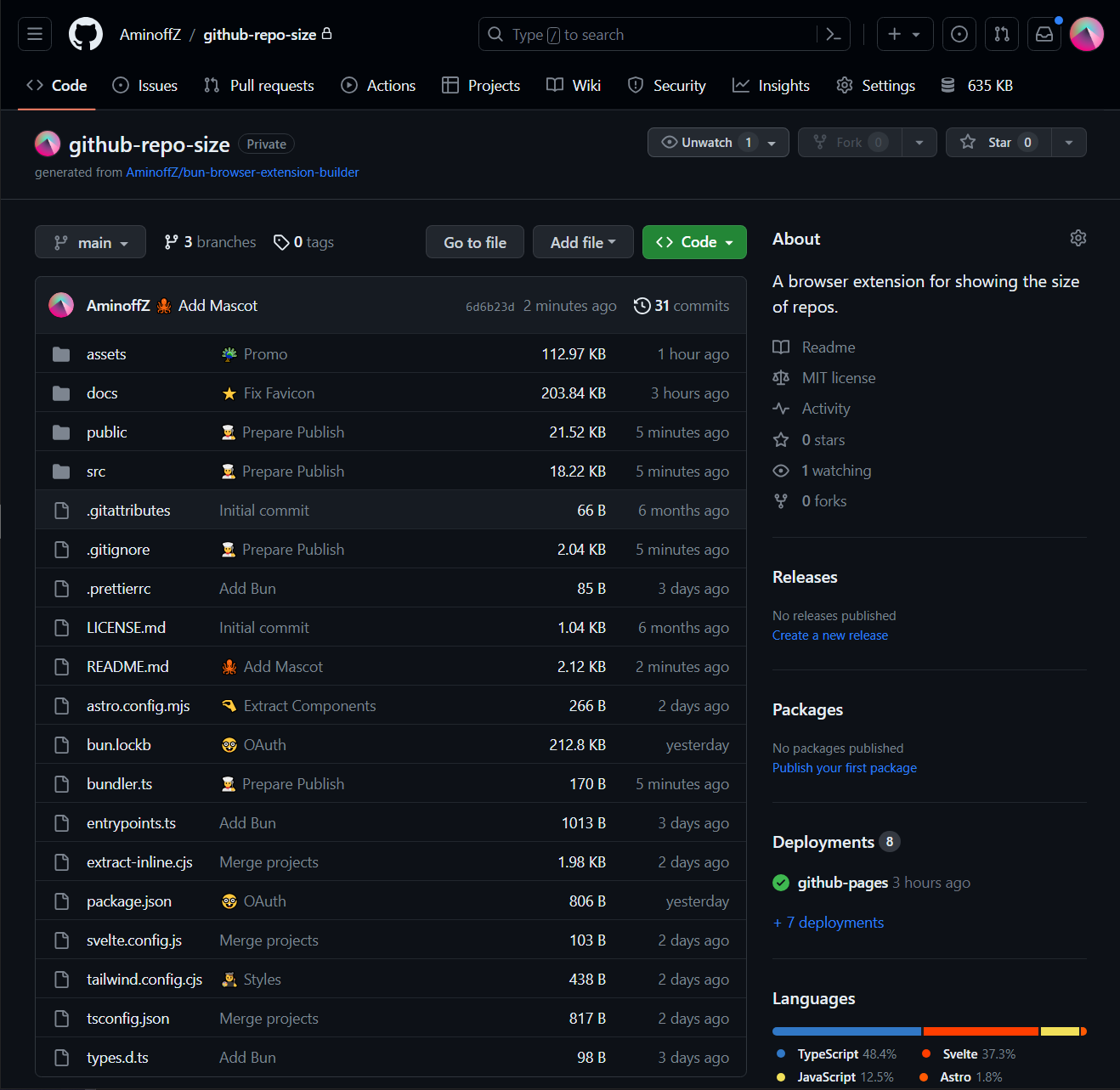
Task: Open the issues inbox icon in header
Action: coord(959,34)
